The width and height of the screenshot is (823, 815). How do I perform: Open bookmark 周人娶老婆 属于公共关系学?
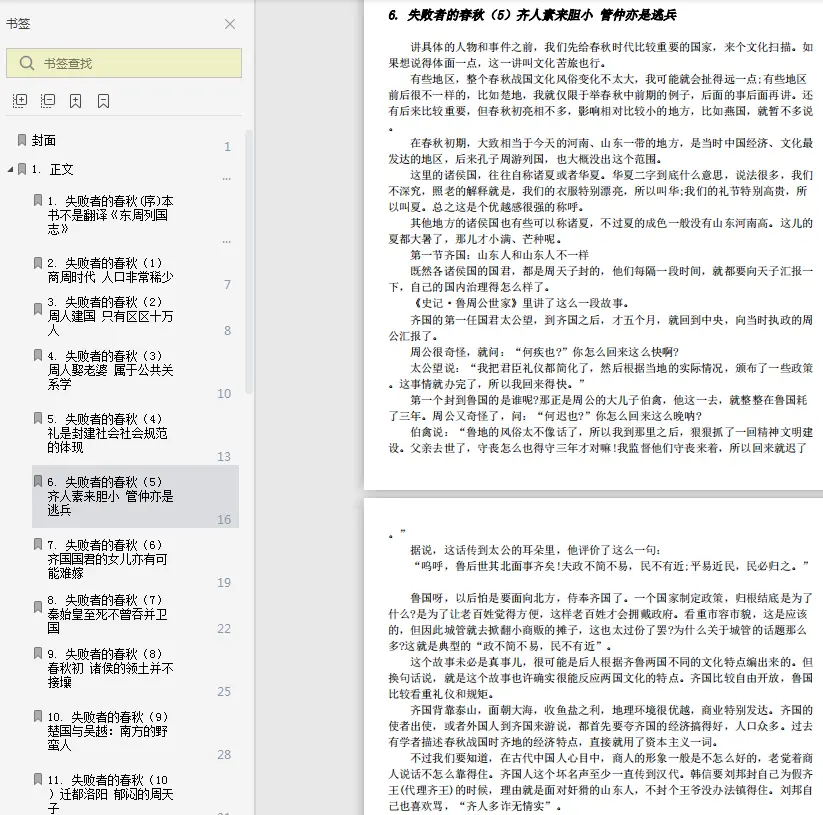click(x=110, y=370)
